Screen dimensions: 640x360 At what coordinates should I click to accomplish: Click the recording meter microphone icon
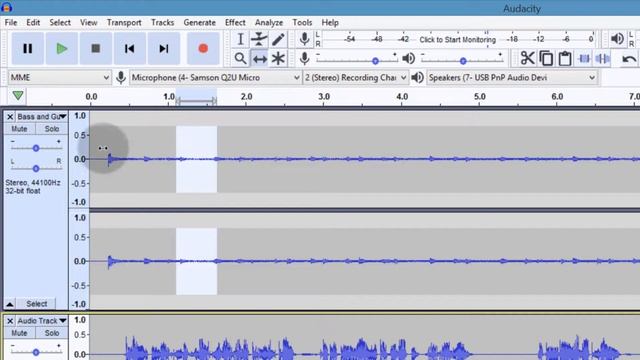click(x=304, y=39)
